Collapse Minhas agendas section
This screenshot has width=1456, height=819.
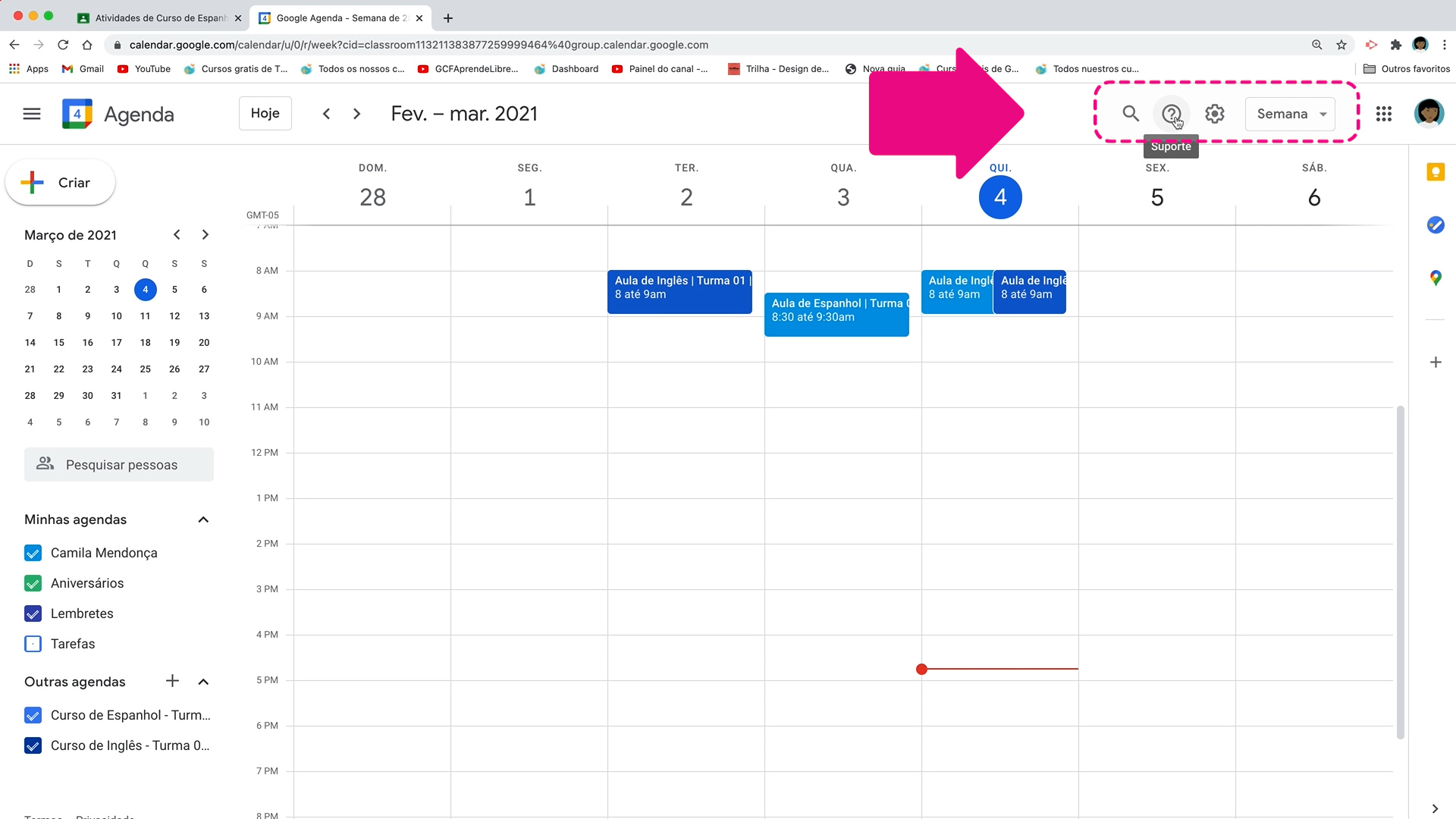click(203, 519)
